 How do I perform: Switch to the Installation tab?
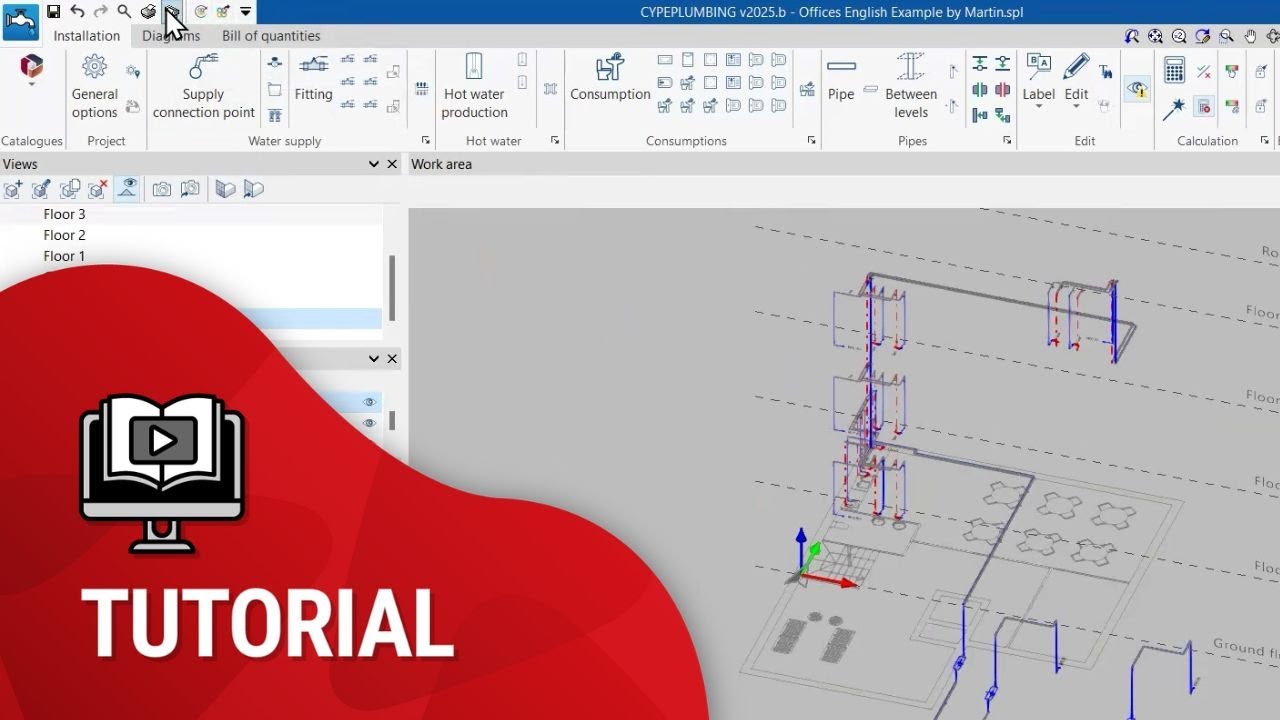87,36
